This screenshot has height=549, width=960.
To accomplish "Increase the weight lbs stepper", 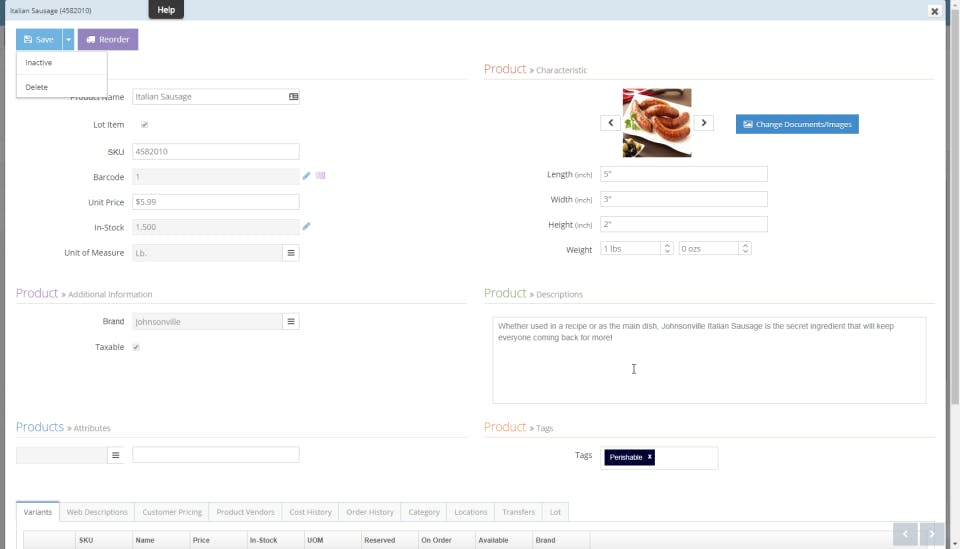I will click(x=667, y=245).
